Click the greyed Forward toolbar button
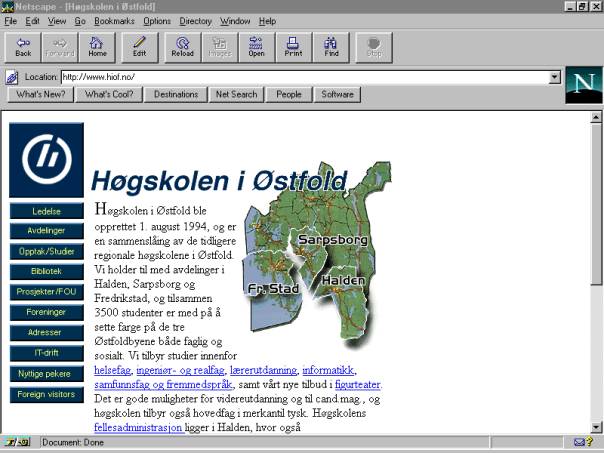The height and width of the screenshot is (453, 604). point(60,47)
